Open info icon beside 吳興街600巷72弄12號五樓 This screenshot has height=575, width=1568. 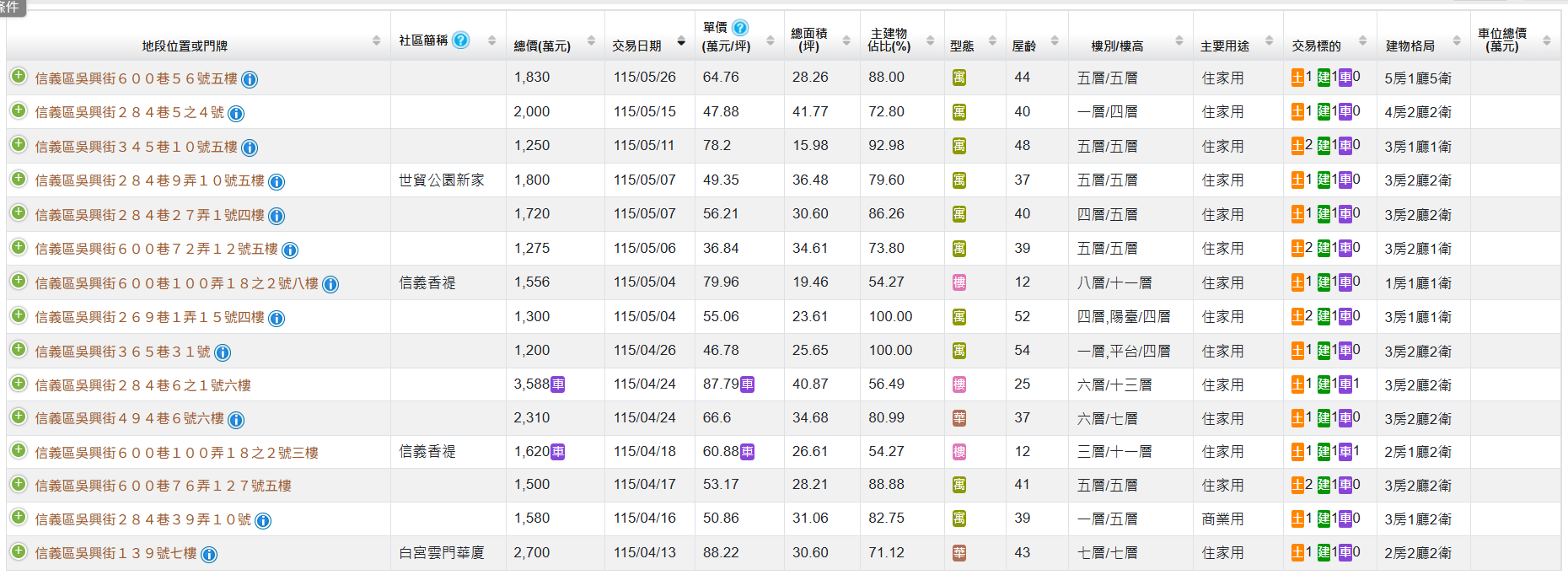pyautogui.click(x=290, y=250)
